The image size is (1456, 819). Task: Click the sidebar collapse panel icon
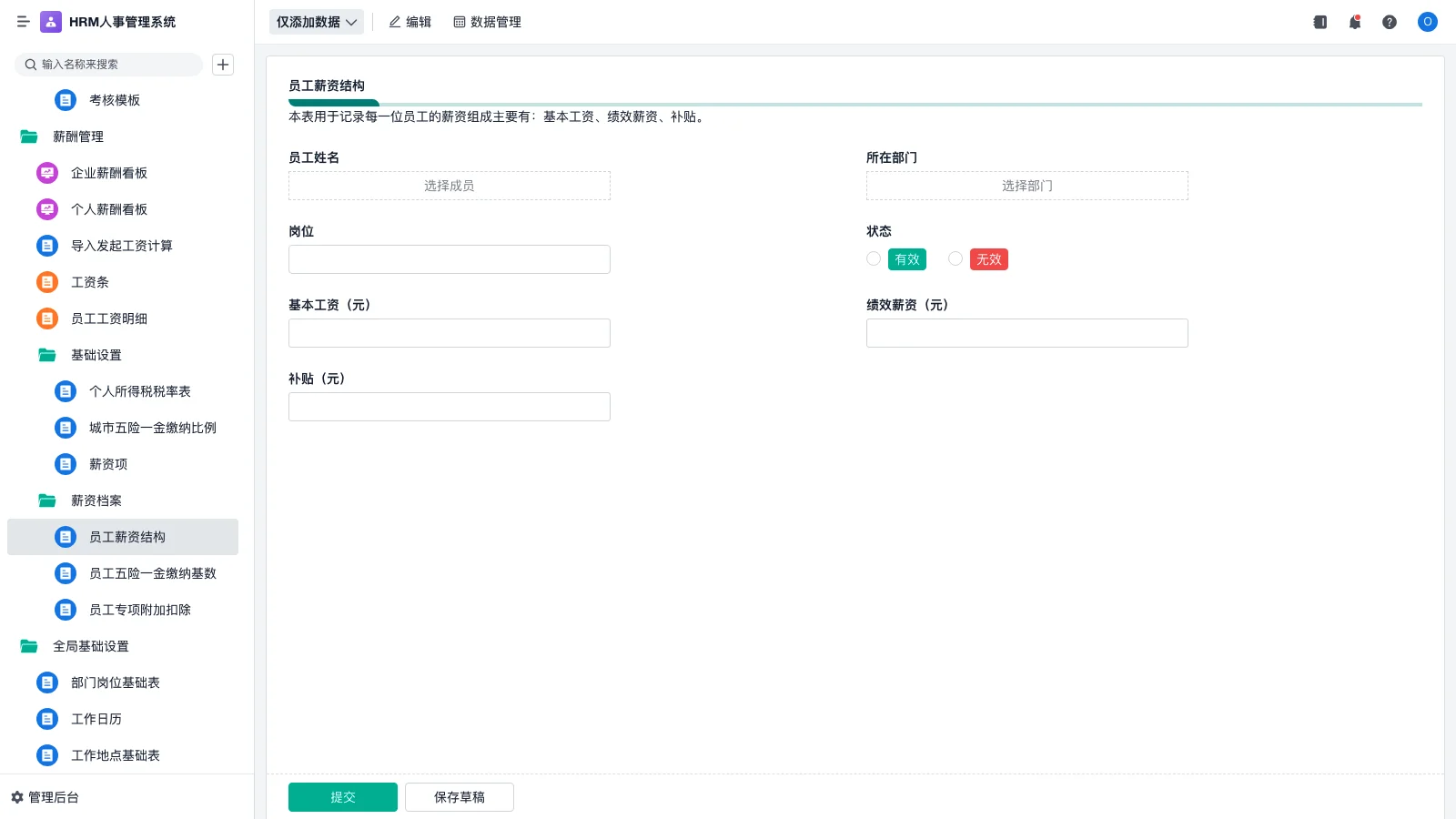pyautogui.click(x=1319, y=22)
